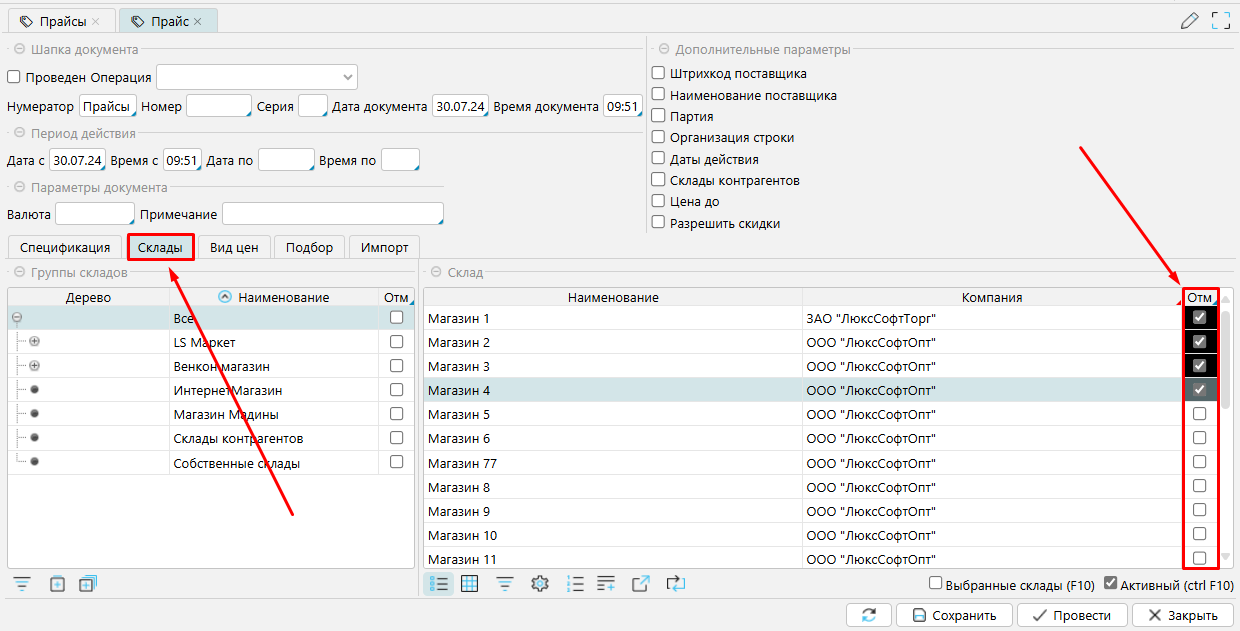1240x631 pixels.
Task: Click the filter icon under the Группы складов tree
Action: 21,584
